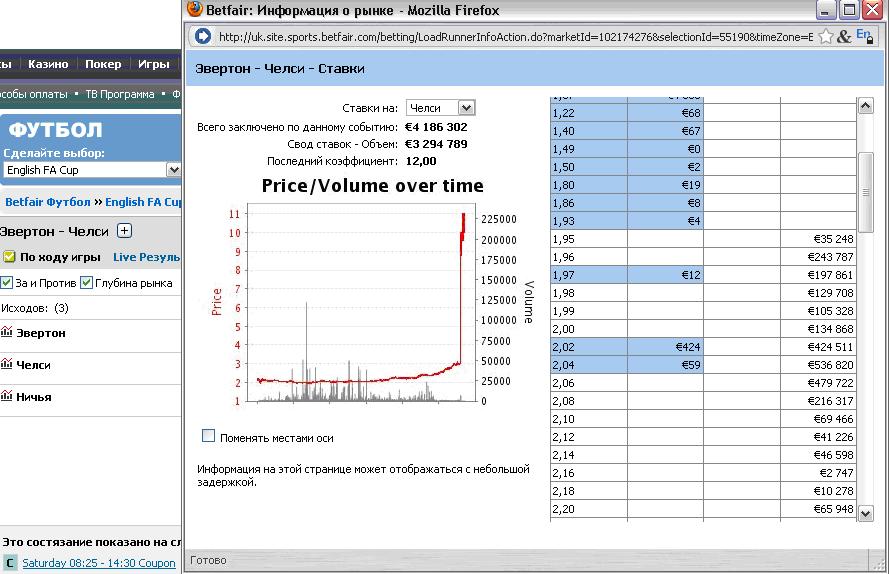This screenshot has width=889, height=574.
Task: Open the Saturday 08:25 - 14:30 Coupon link
Action: pos(99,563)
